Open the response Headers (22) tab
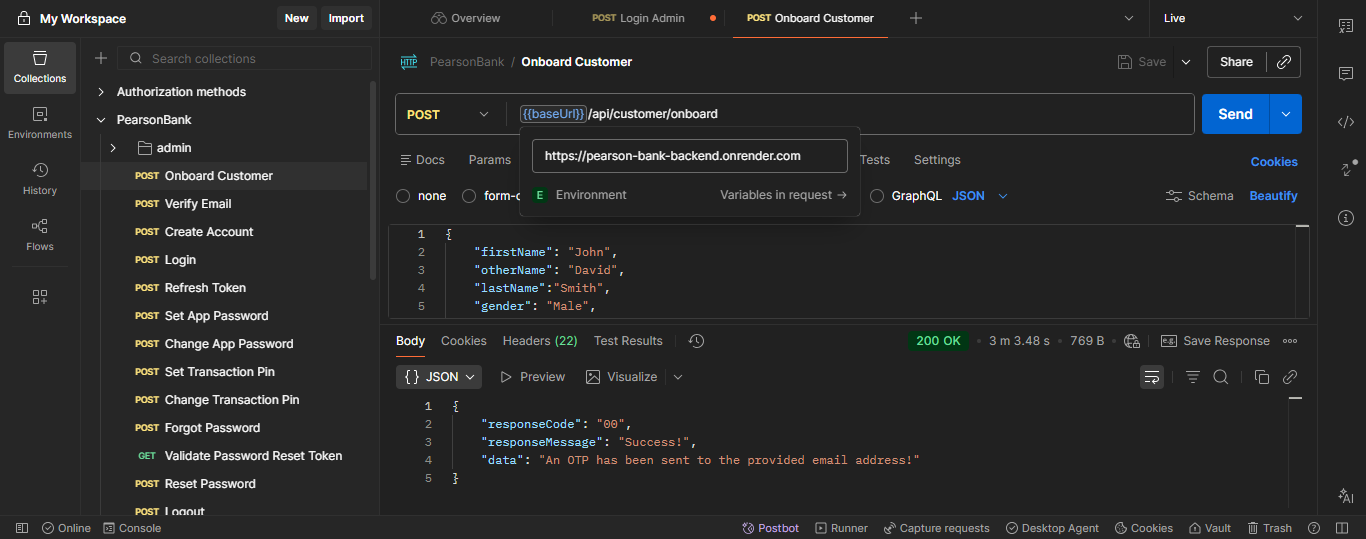Viewport: 1366px width, 539px height. (540, 341)
